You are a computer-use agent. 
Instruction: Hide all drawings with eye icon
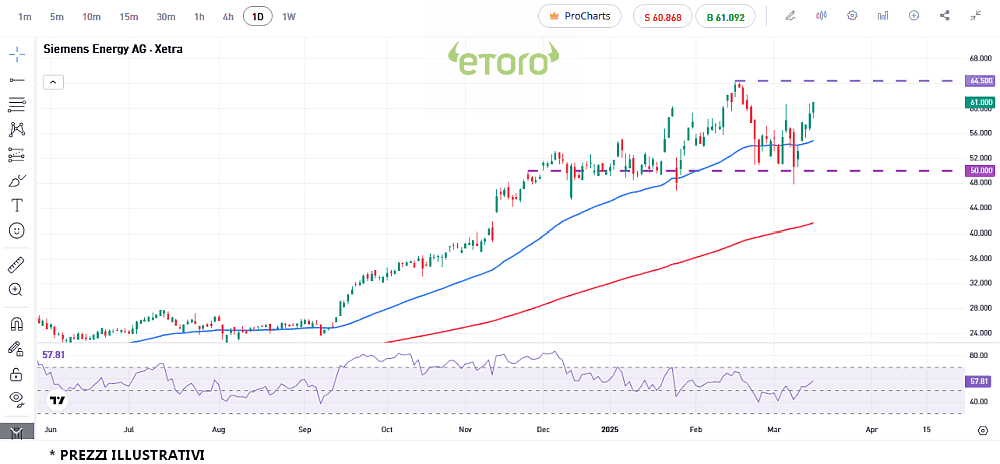click(17, 399)
